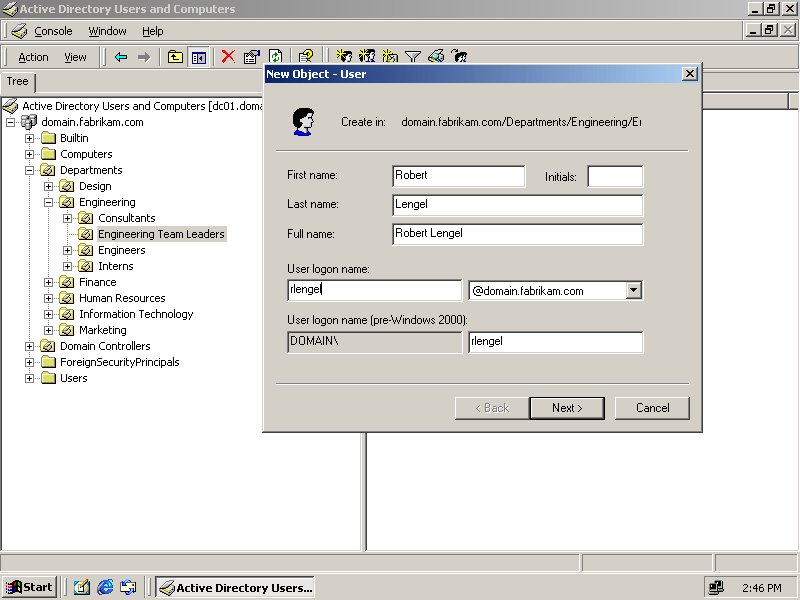Click the back arrow in toolbar
Viewport: 800px width, 600px height.
tap(121, 57)
